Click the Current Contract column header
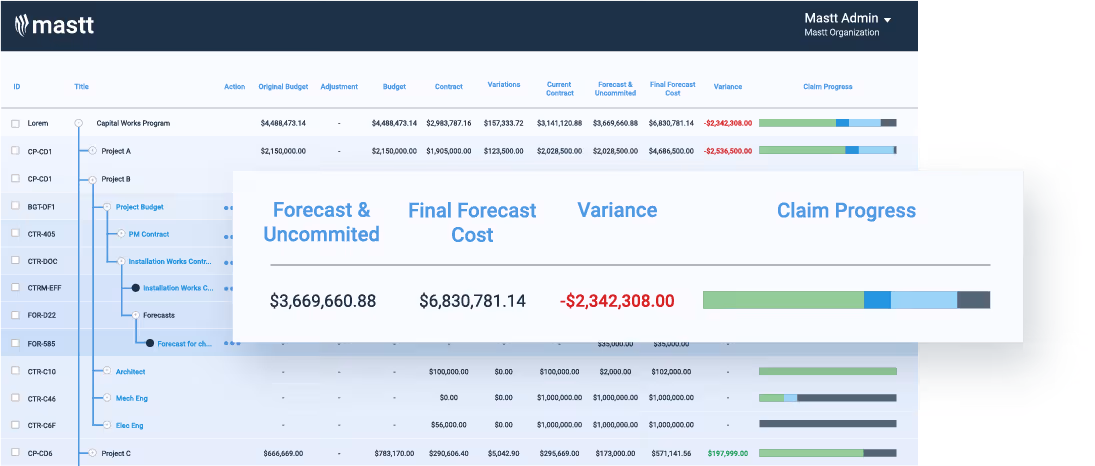 (559, 89)
